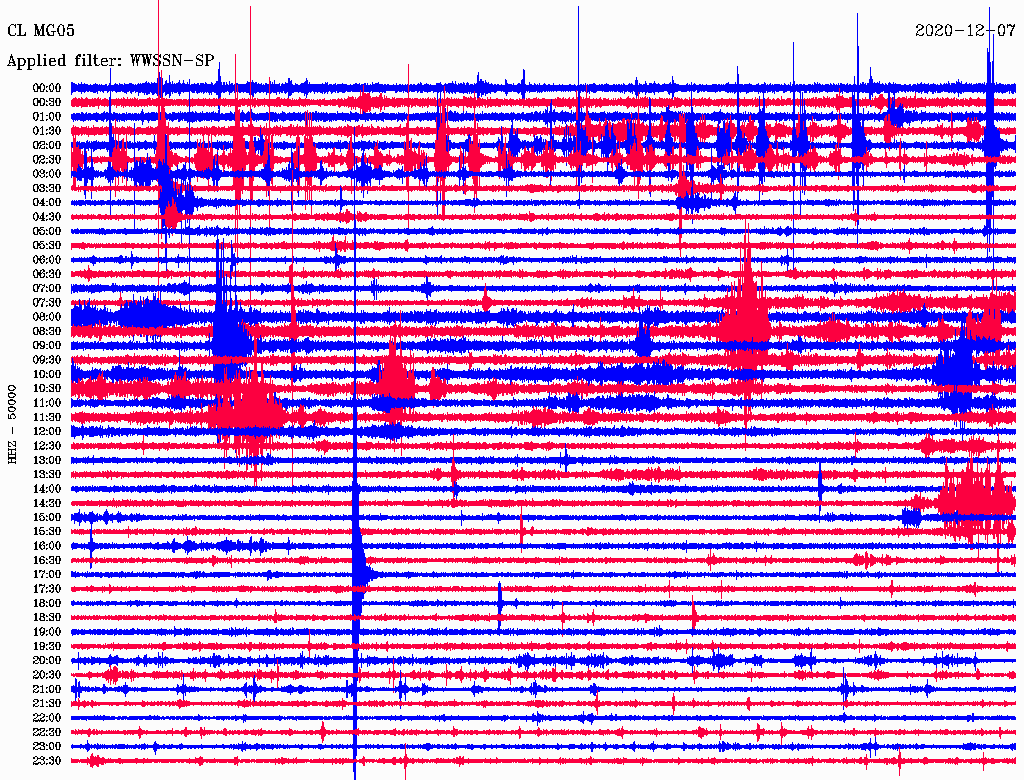Screen dimensions: 1024x780
Task: Select the 20:30 time label
Action: (46, 675)
